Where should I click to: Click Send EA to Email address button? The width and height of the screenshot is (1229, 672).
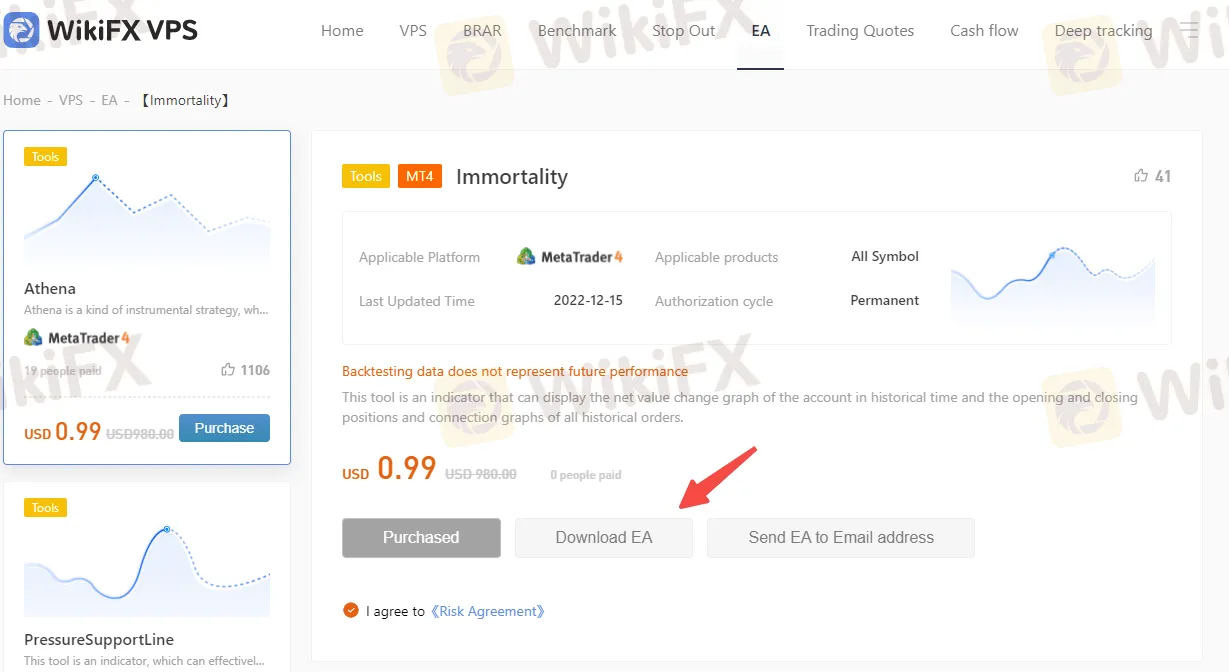click(841, 537)
